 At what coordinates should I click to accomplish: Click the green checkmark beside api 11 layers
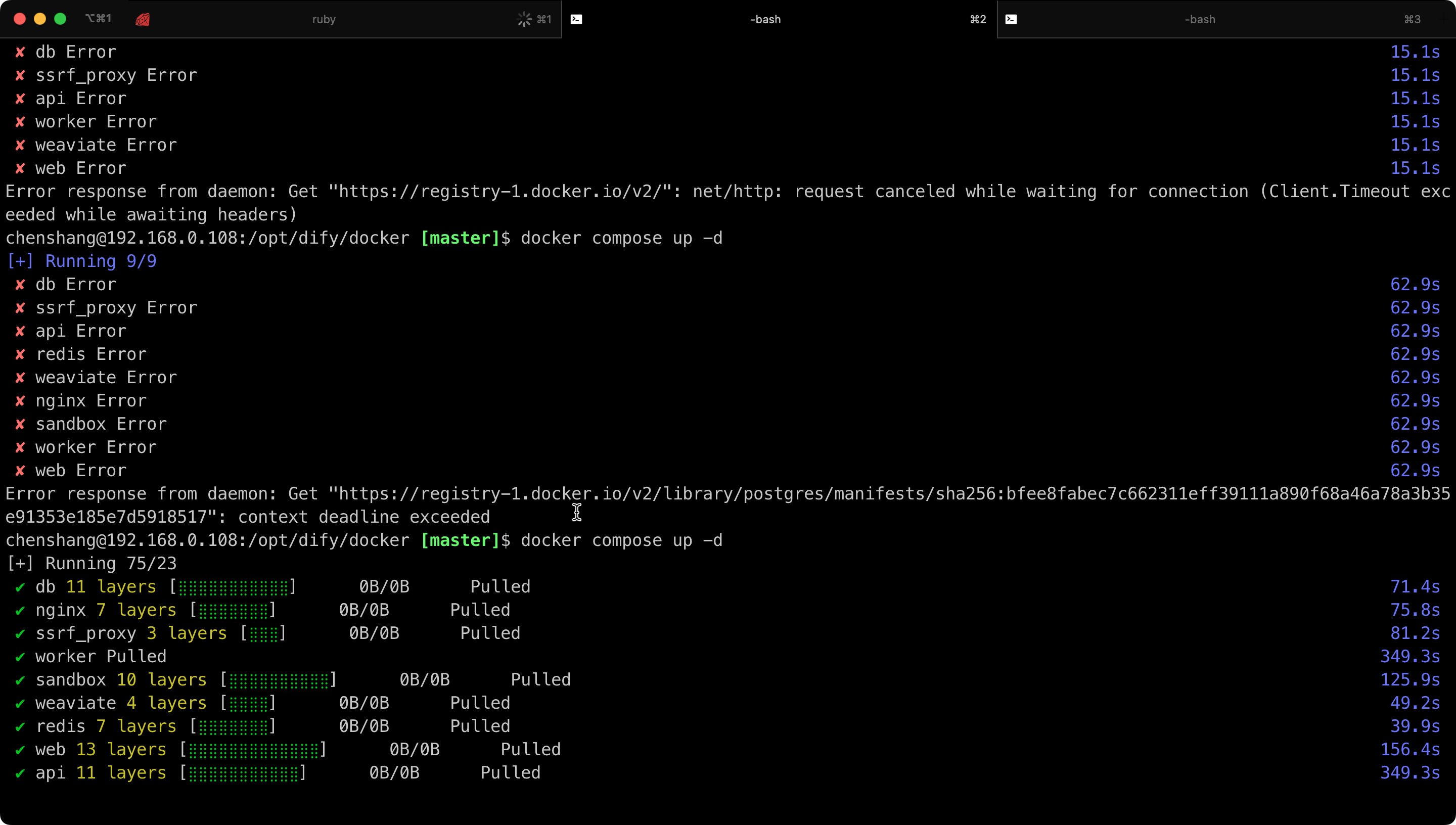coord(20,773)
